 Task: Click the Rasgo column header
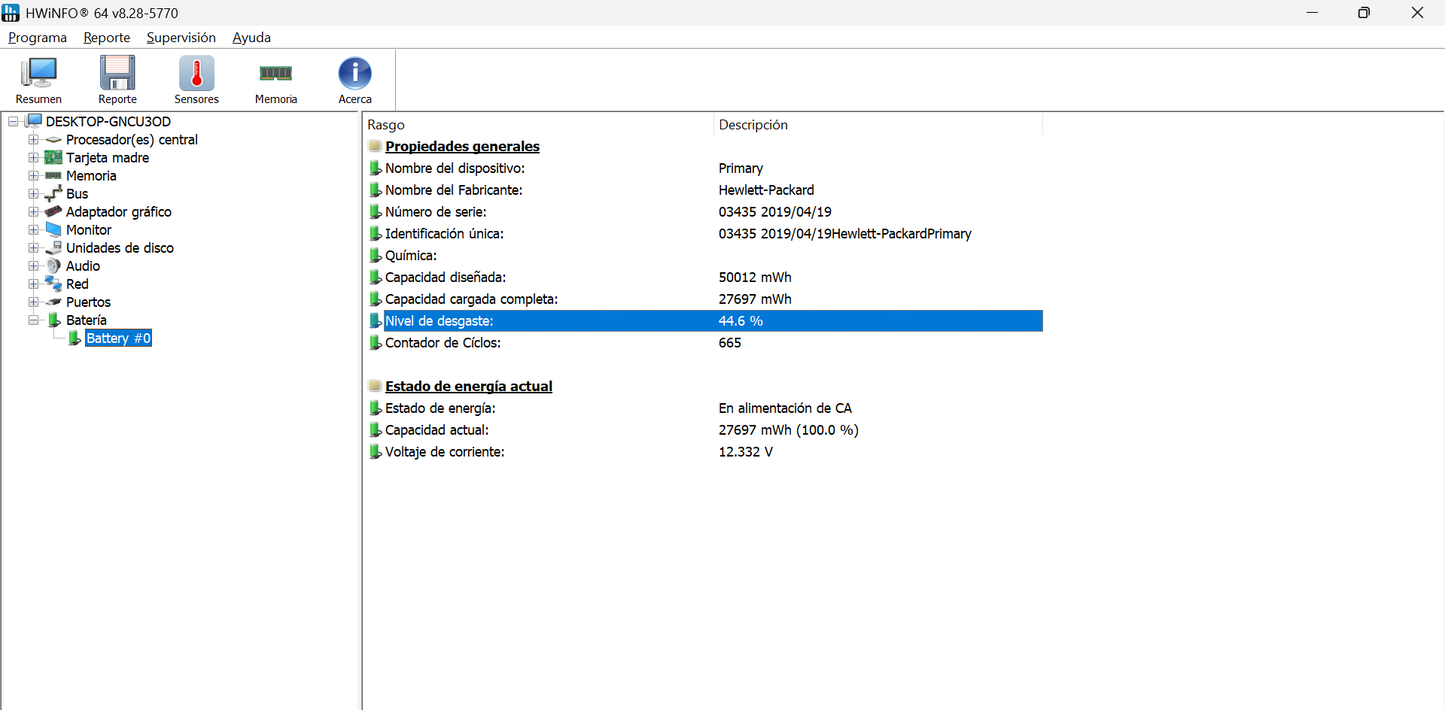coord(539,125)
